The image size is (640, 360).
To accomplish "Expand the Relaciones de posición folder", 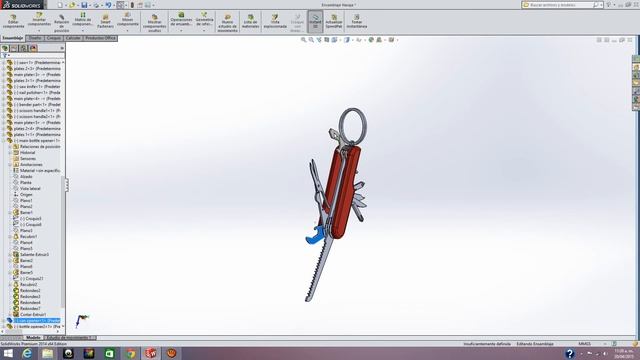I will tap(11, 147).
